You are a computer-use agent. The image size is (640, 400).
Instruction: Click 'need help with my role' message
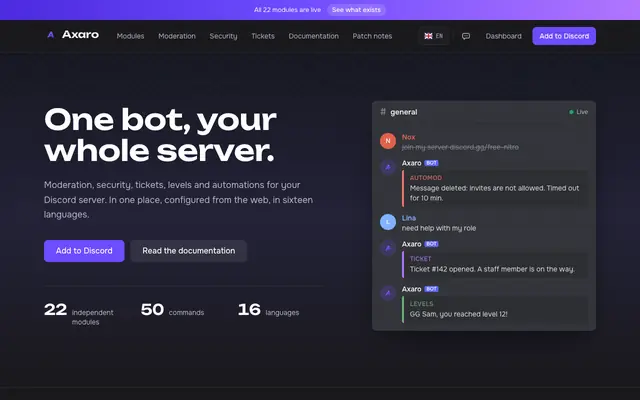tap(439, 228)
